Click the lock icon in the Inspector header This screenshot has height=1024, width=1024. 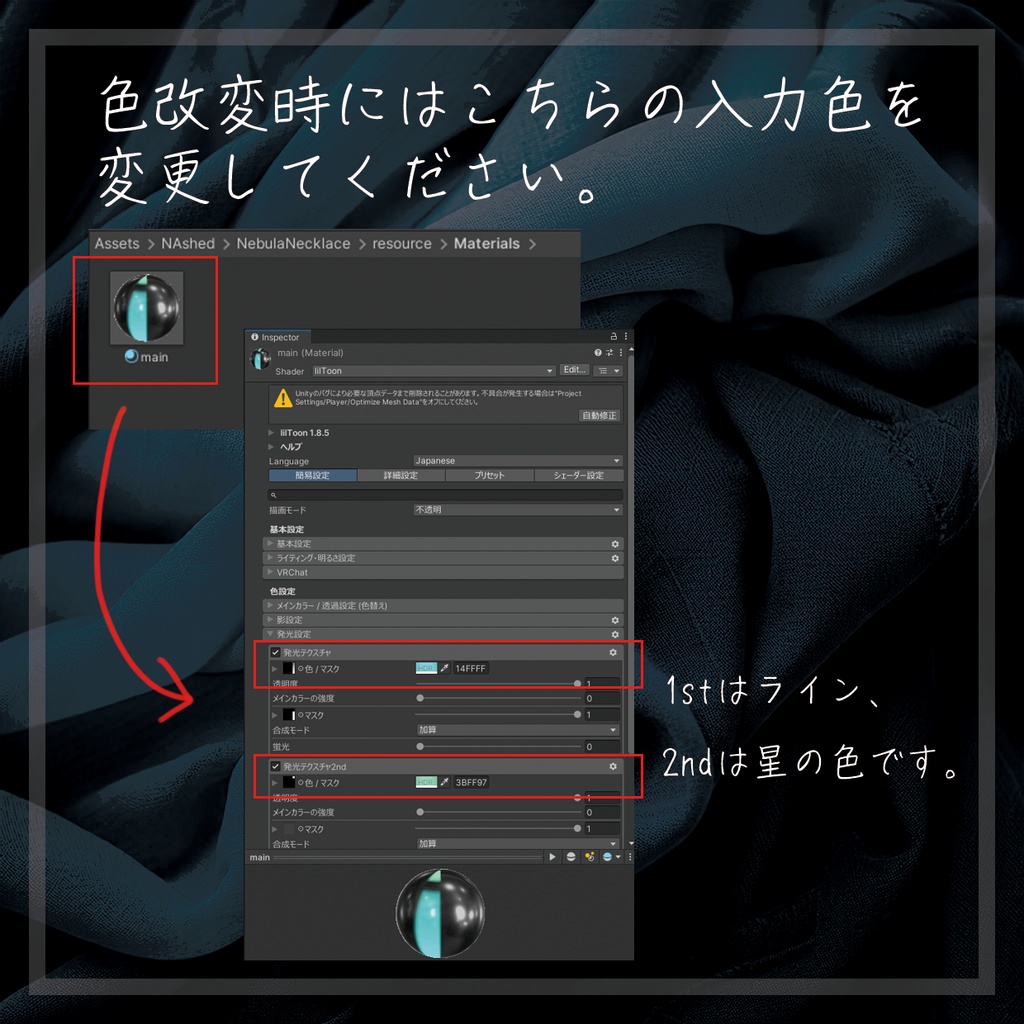tap(612, 337)
